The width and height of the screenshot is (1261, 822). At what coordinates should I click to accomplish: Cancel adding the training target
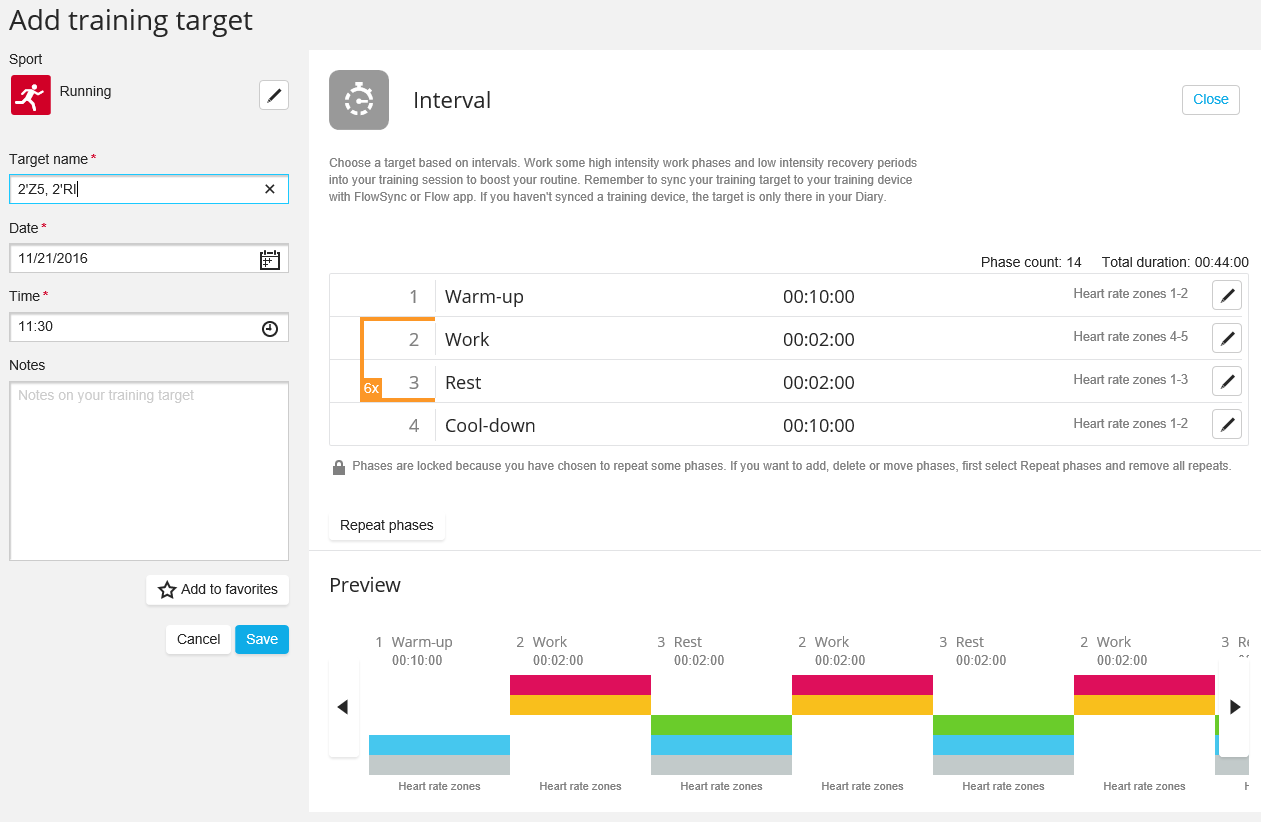(x=198, y=639)
